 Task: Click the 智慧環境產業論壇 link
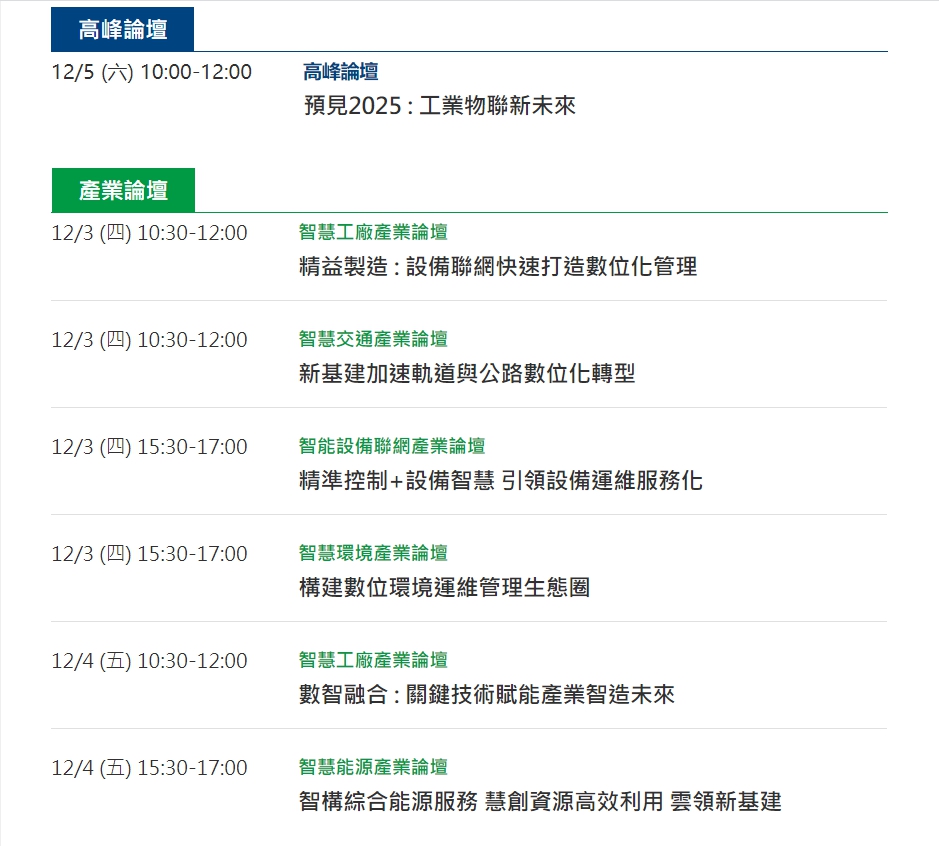click(373, 553)
